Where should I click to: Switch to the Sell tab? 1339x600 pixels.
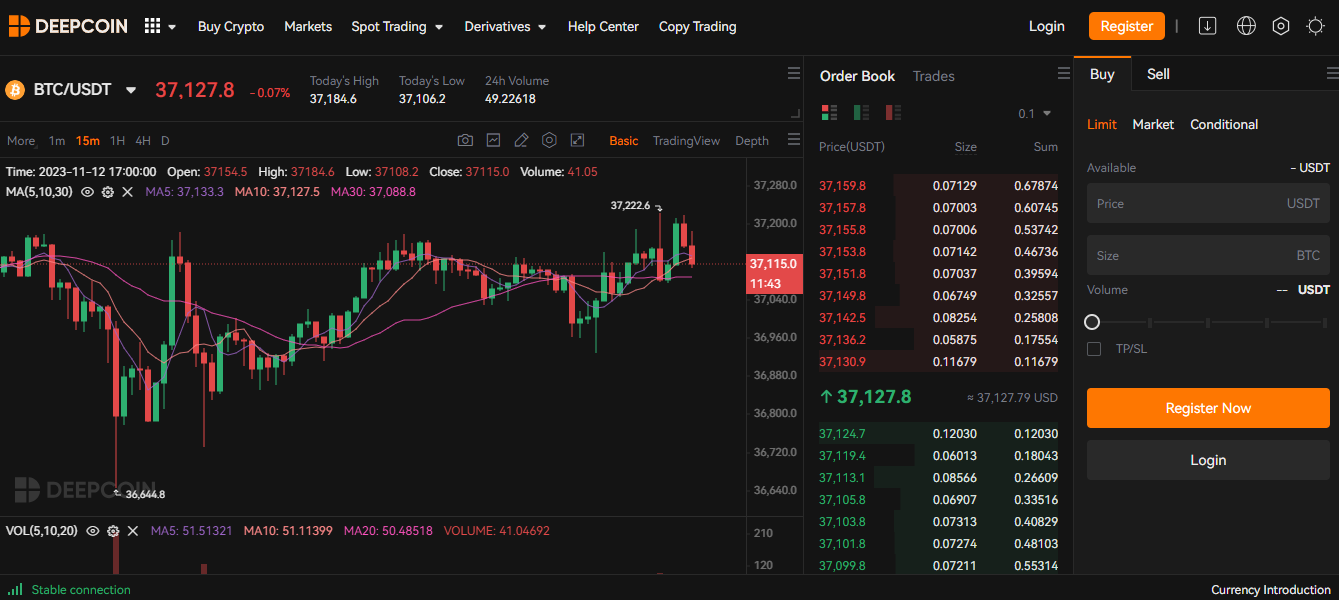[x=1158, y=74]
